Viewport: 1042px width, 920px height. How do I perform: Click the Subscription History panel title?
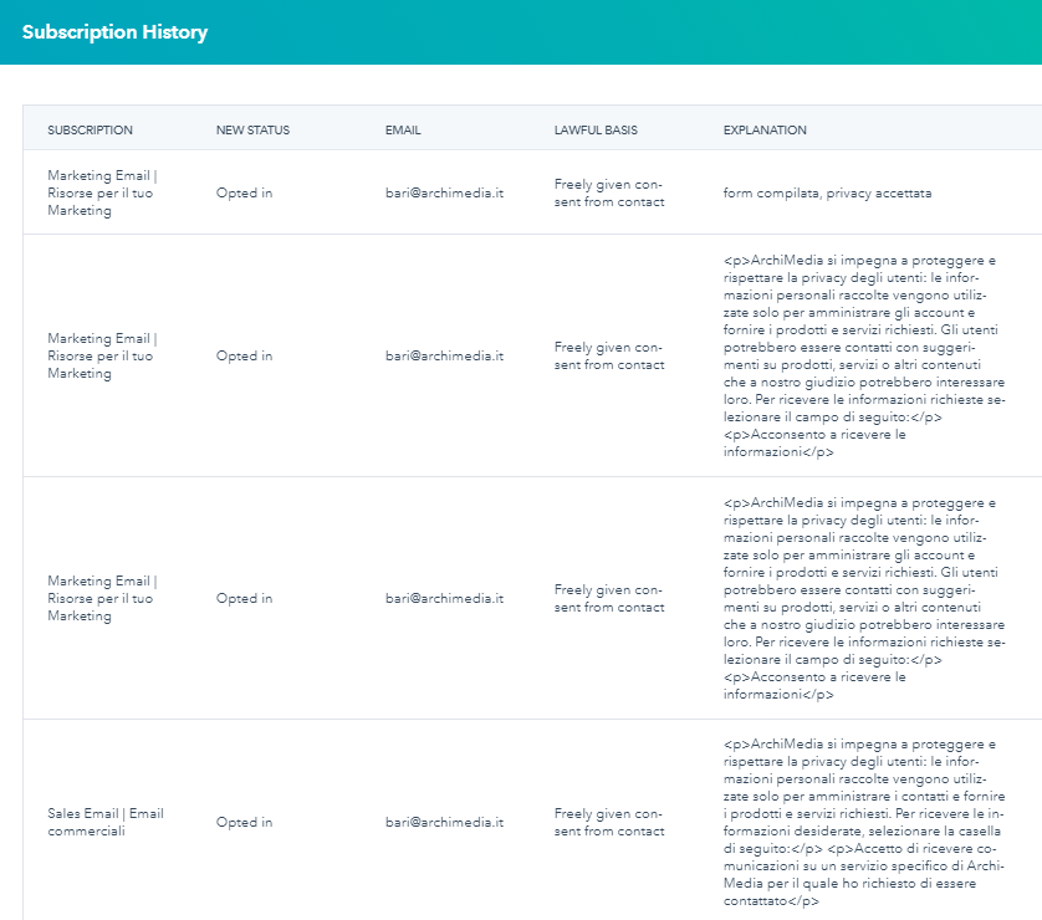point(115,32)
